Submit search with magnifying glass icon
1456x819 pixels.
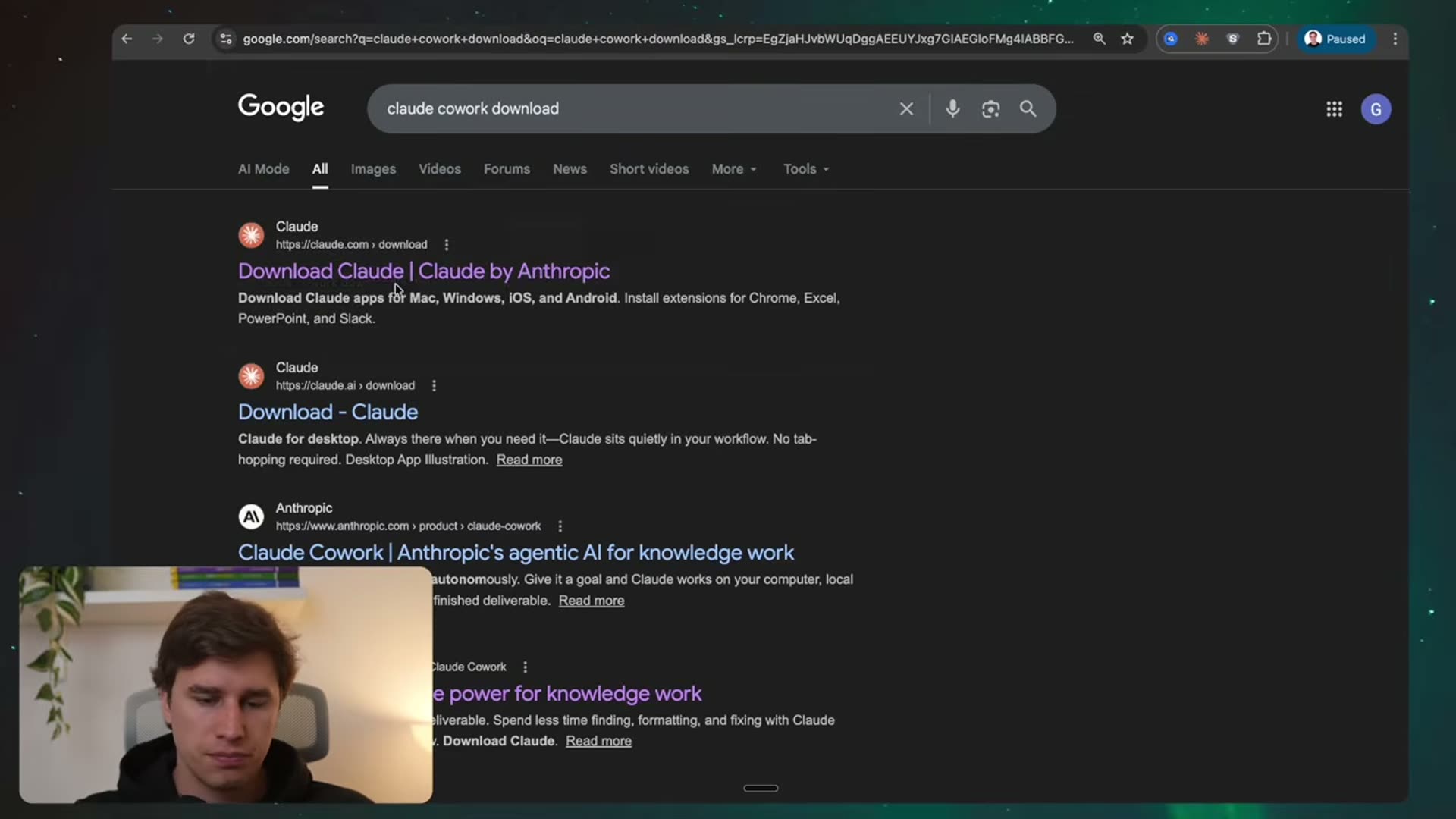[1028, 108]
